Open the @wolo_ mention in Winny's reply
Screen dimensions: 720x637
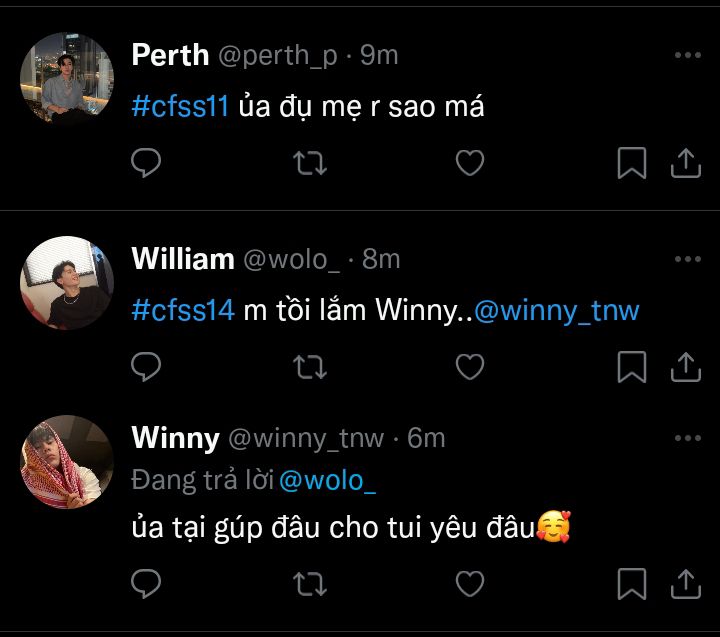(327, 481)
